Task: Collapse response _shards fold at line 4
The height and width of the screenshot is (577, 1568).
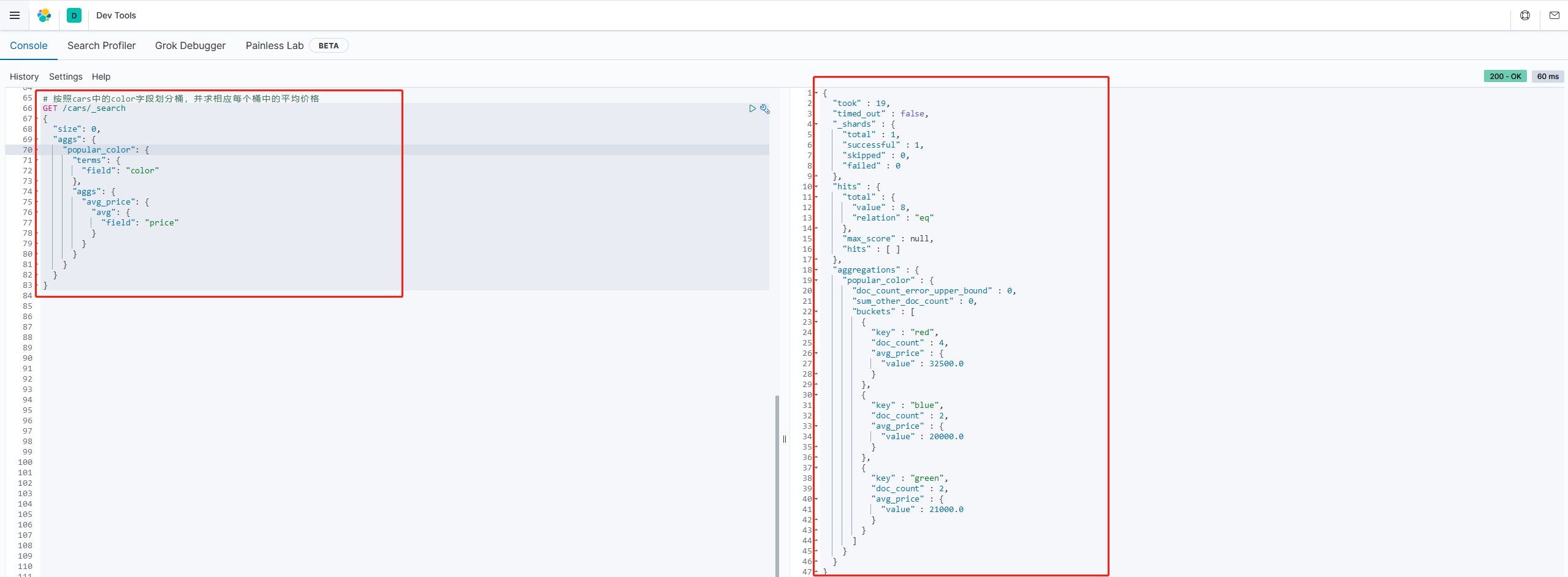Action: (816, 124)
